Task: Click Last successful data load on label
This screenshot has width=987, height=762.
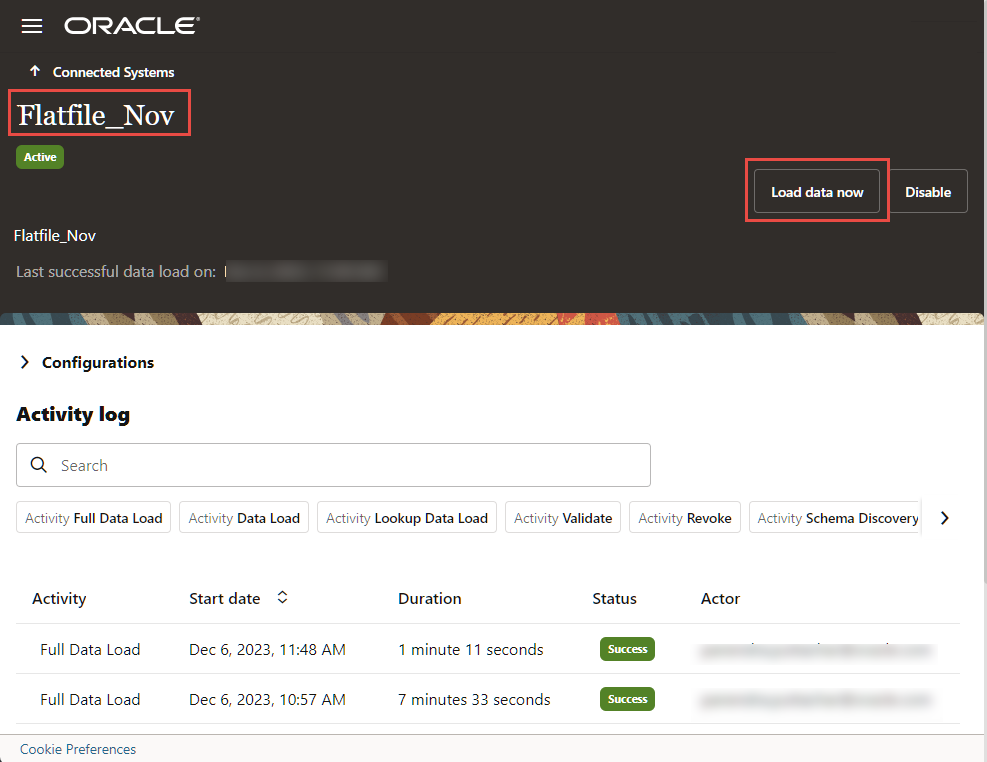Action: [x=116, y=271]
